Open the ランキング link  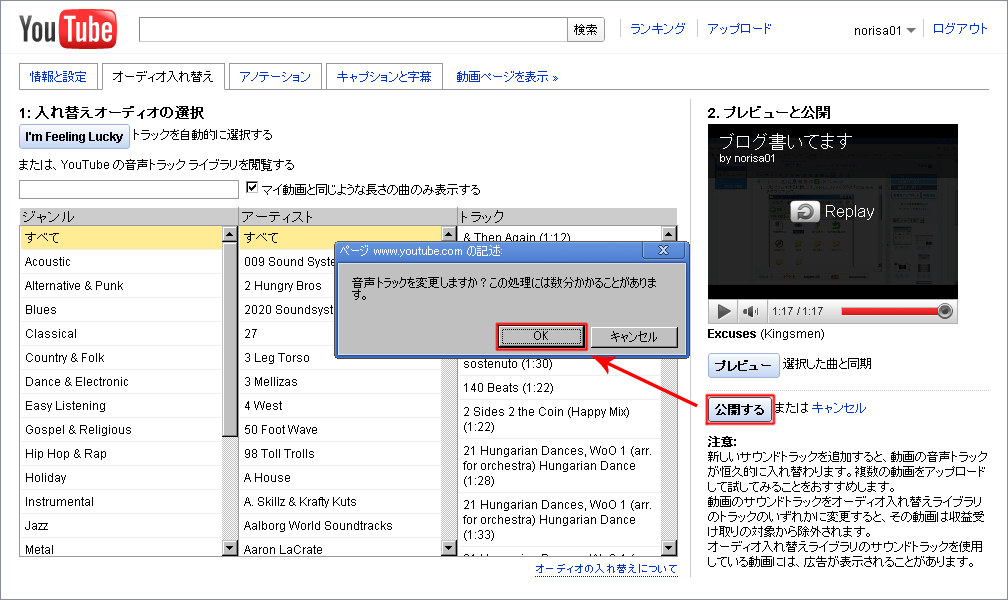point(657,29)
